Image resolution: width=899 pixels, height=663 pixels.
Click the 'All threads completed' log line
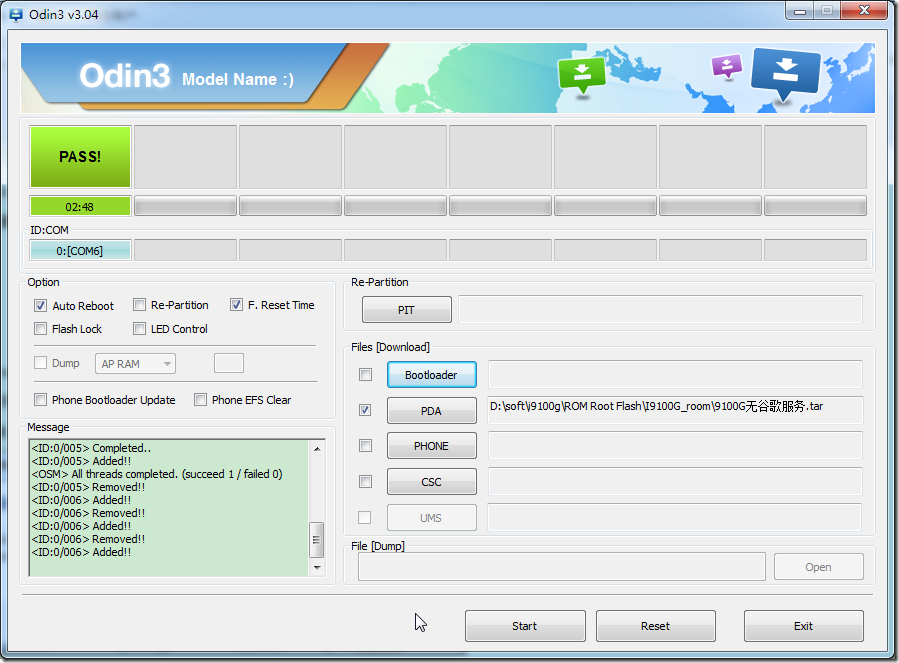(157, 474)
